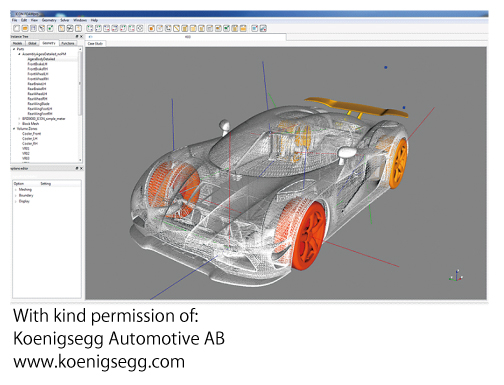Viewport: 504px width, 385px height.
Task: Open the Solver menu
Action: [x=65, y=20]
